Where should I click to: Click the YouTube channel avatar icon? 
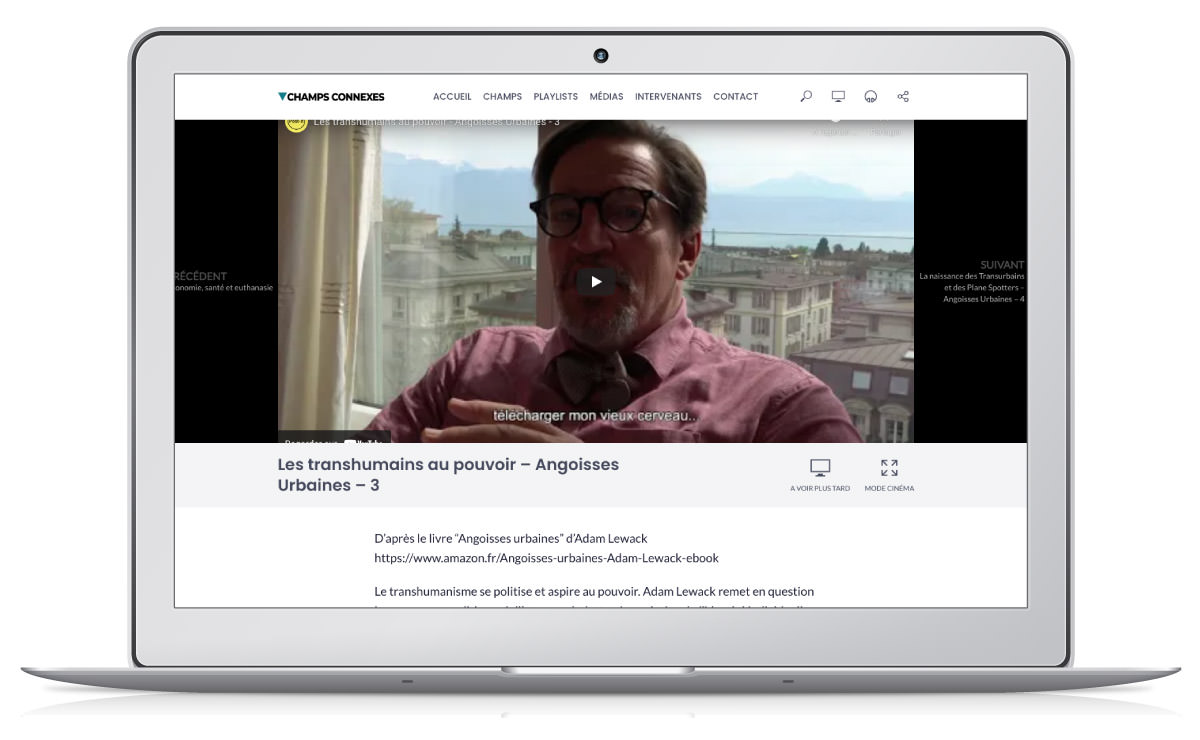coord(296,125)
